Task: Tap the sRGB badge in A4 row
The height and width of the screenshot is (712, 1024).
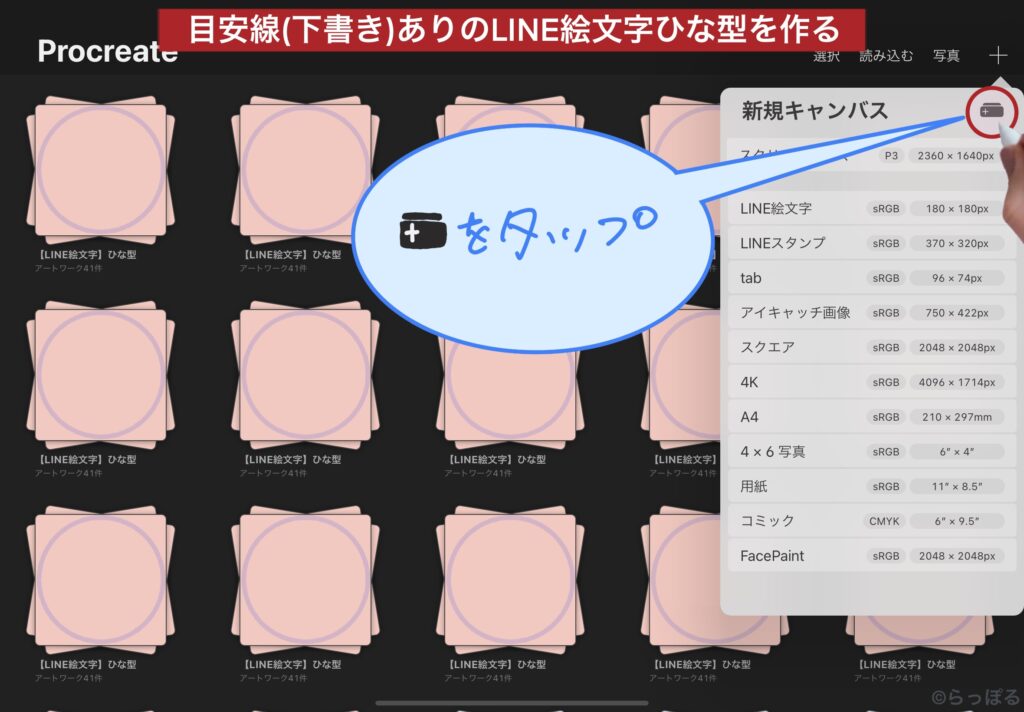Action: pyautogui.click(x=886, y=417)
